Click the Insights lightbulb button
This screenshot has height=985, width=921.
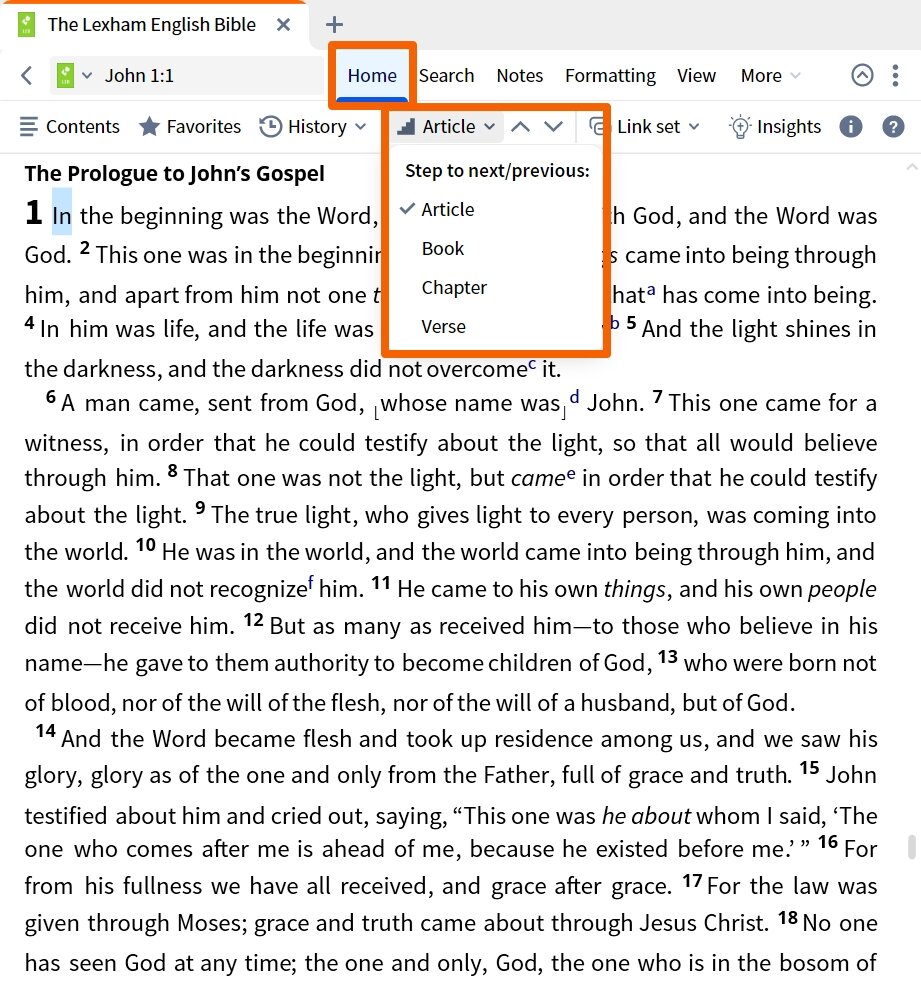pos(775,127)
